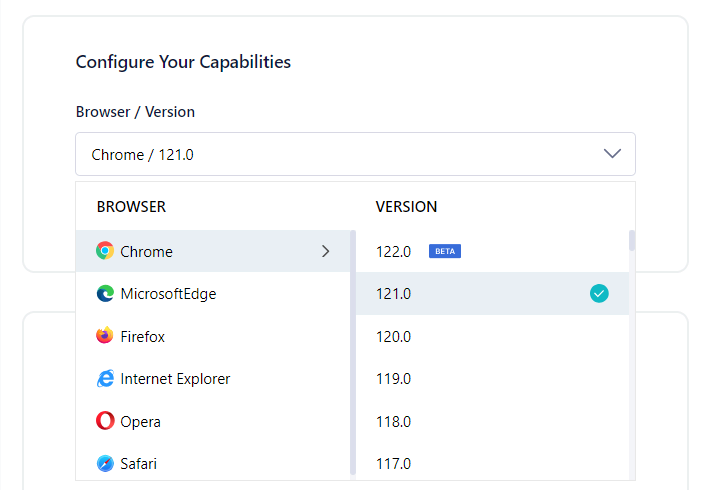Click the Internet Explorer logo icon
The image size is (721, 490).
(105, 378)
